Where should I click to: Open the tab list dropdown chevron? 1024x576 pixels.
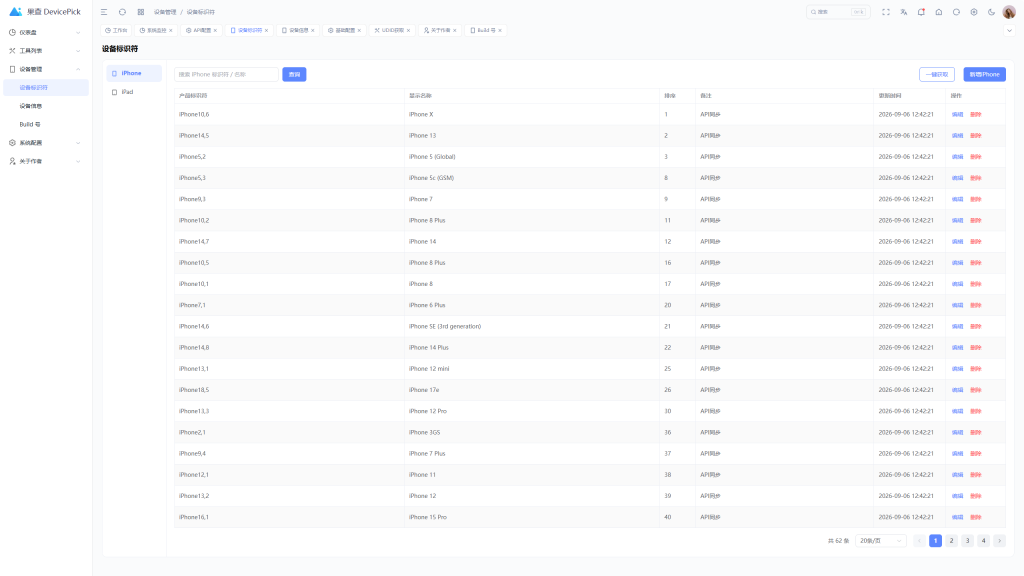coord(1009,30)
